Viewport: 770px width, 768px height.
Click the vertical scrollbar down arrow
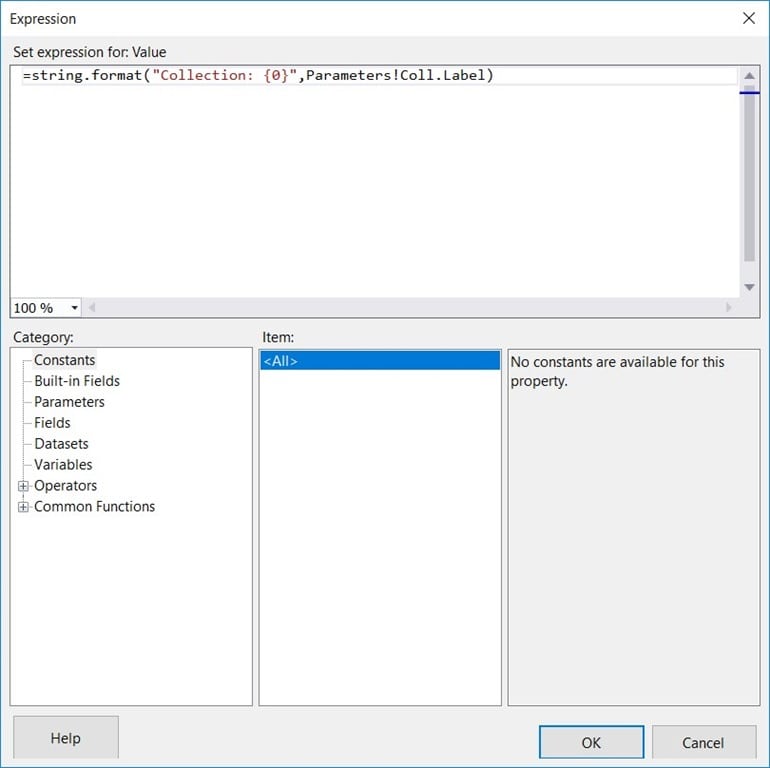(x=749, y=287)
